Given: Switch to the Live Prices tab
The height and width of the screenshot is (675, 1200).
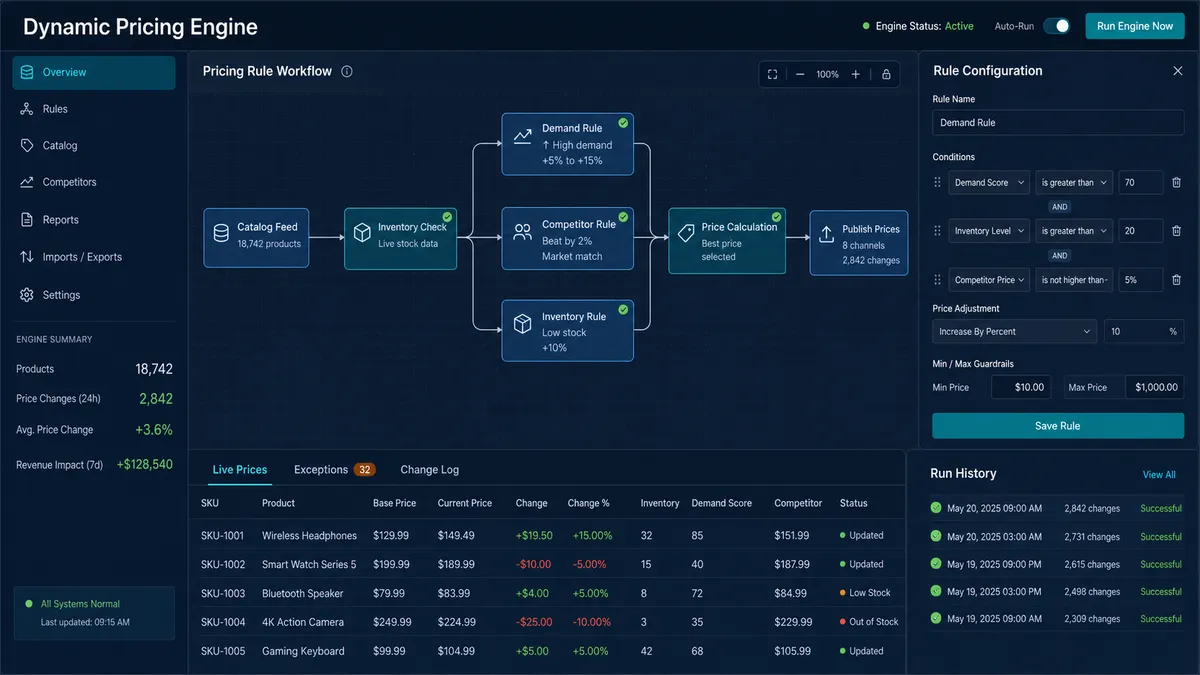Looking at the screenshot, I should (240, 469).
